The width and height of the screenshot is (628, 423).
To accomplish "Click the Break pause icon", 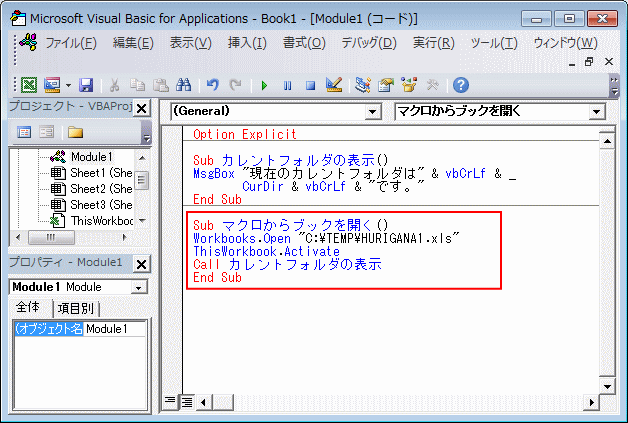I will click(x=287, y=85).
